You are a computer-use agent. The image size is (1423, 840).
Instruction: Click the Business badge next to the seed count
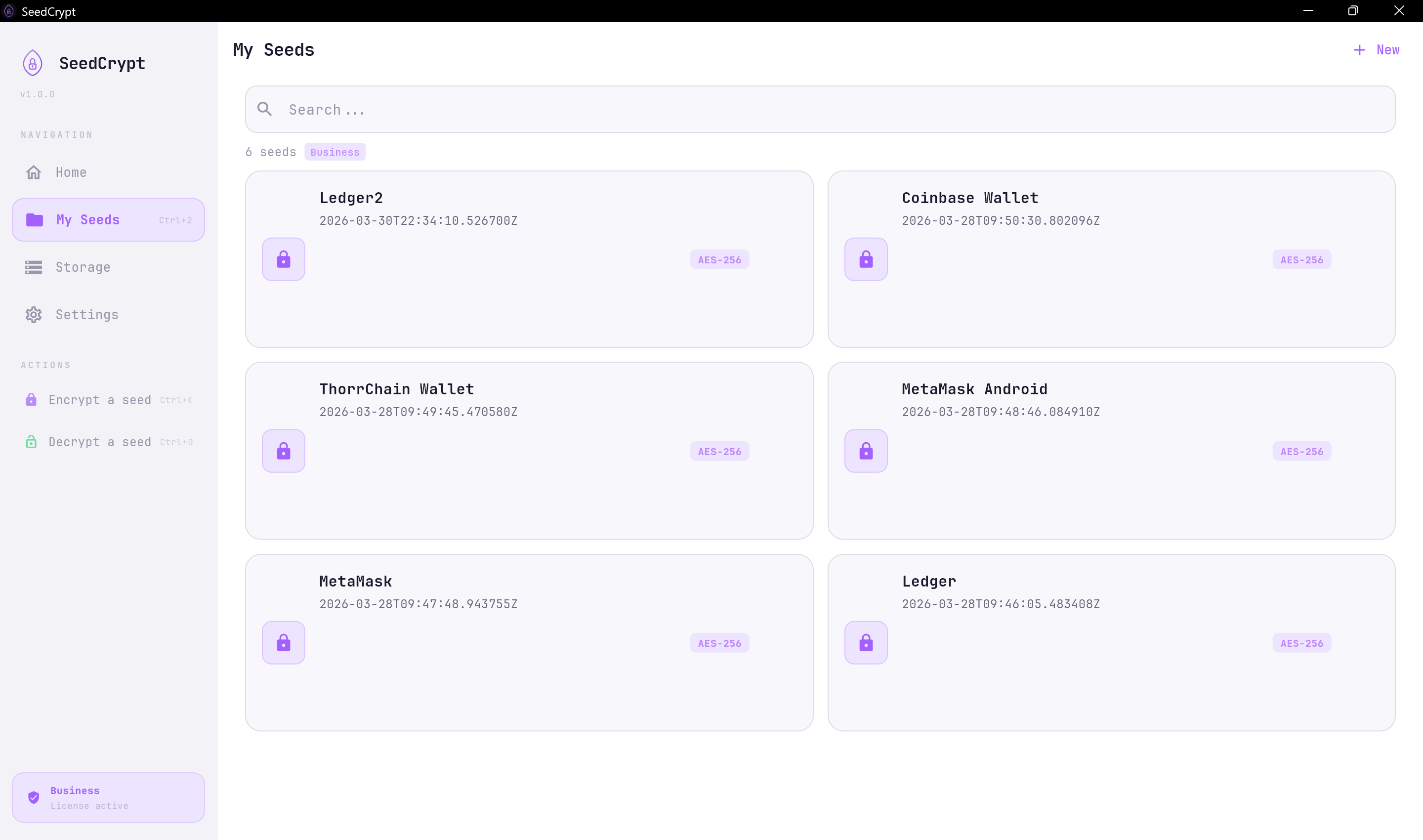[x=335, y=152]
